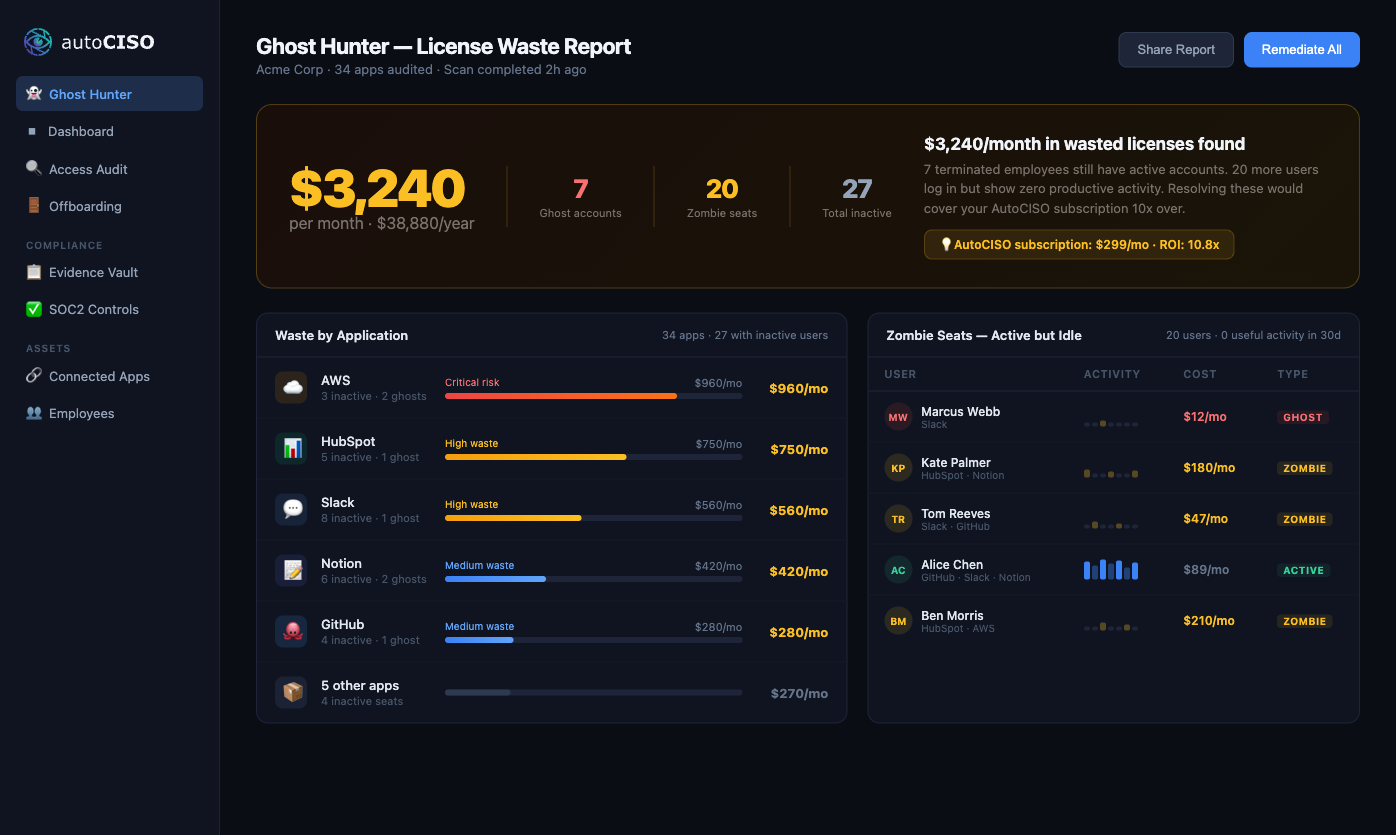This screenshot has height=835, width=1396.
Task: Go to Employees page
Action: coord(109,413)
